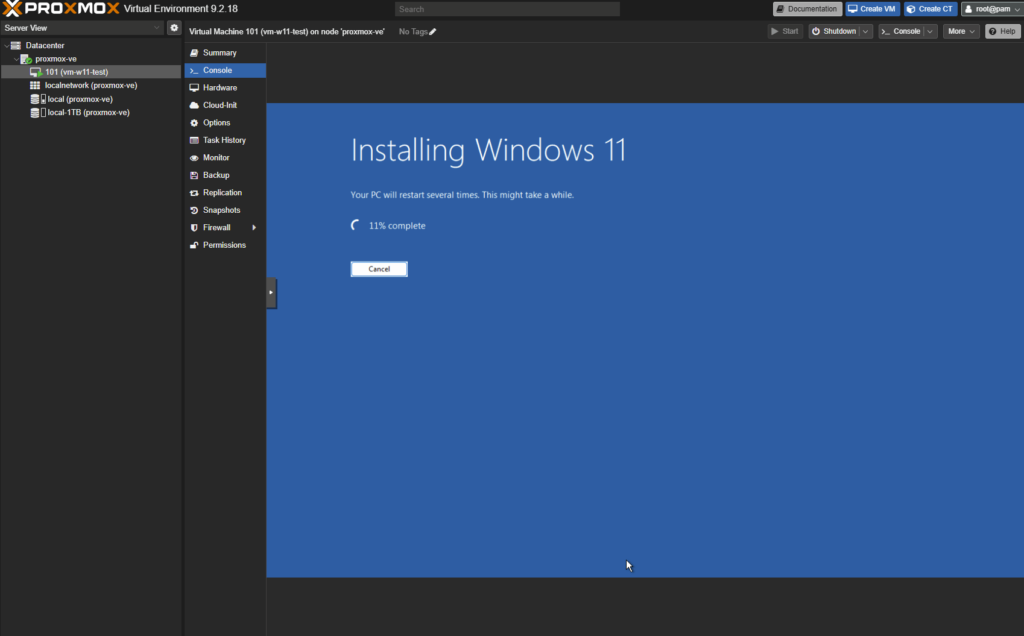
Task: Click the Shutdown power icon
Action: tap(816, 31)
